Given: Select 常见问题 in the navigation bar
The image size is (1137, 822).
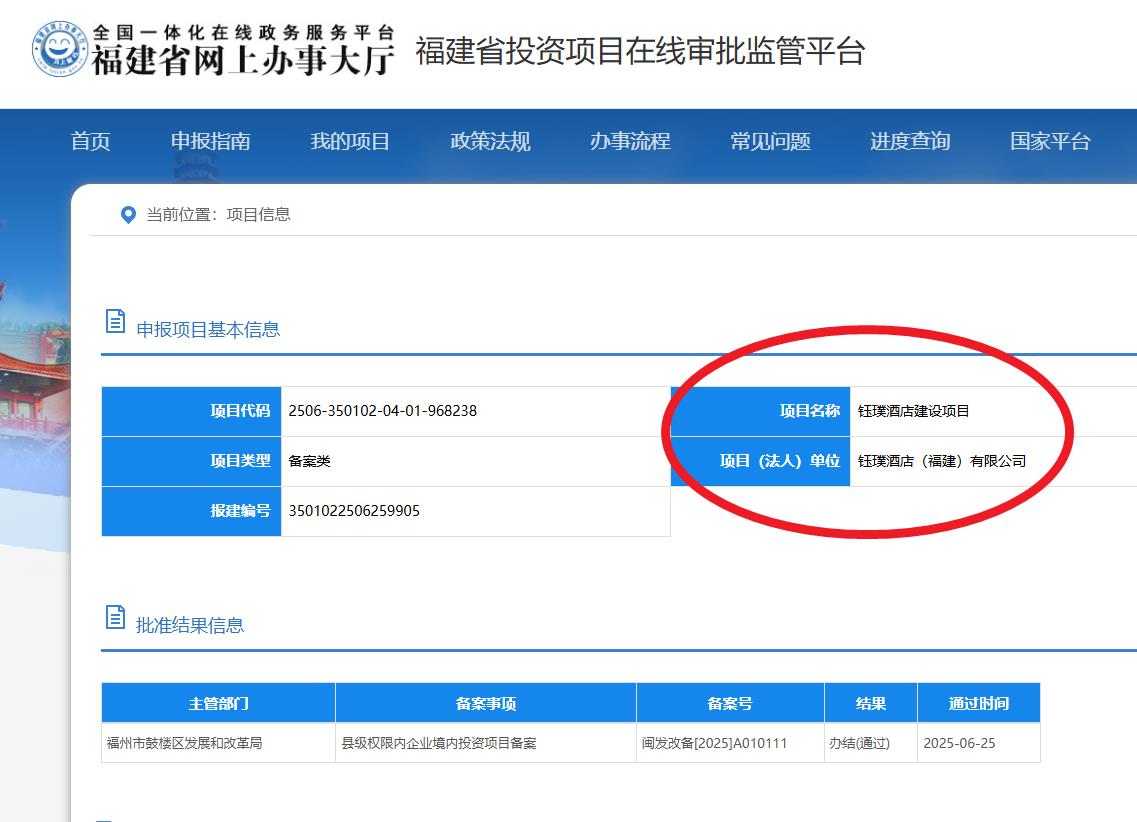Looking at the screenshot, I should [x=770, y=141].
